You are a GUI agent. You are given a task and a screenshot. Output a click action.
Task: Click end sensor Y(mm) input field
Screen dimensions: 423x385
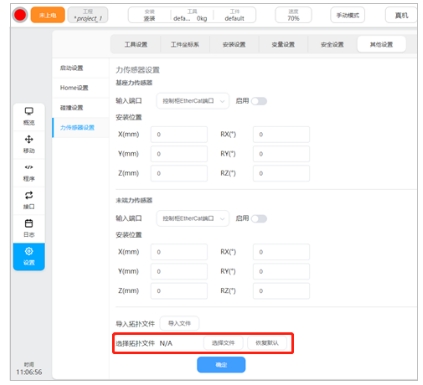click(x=179, y=271)
